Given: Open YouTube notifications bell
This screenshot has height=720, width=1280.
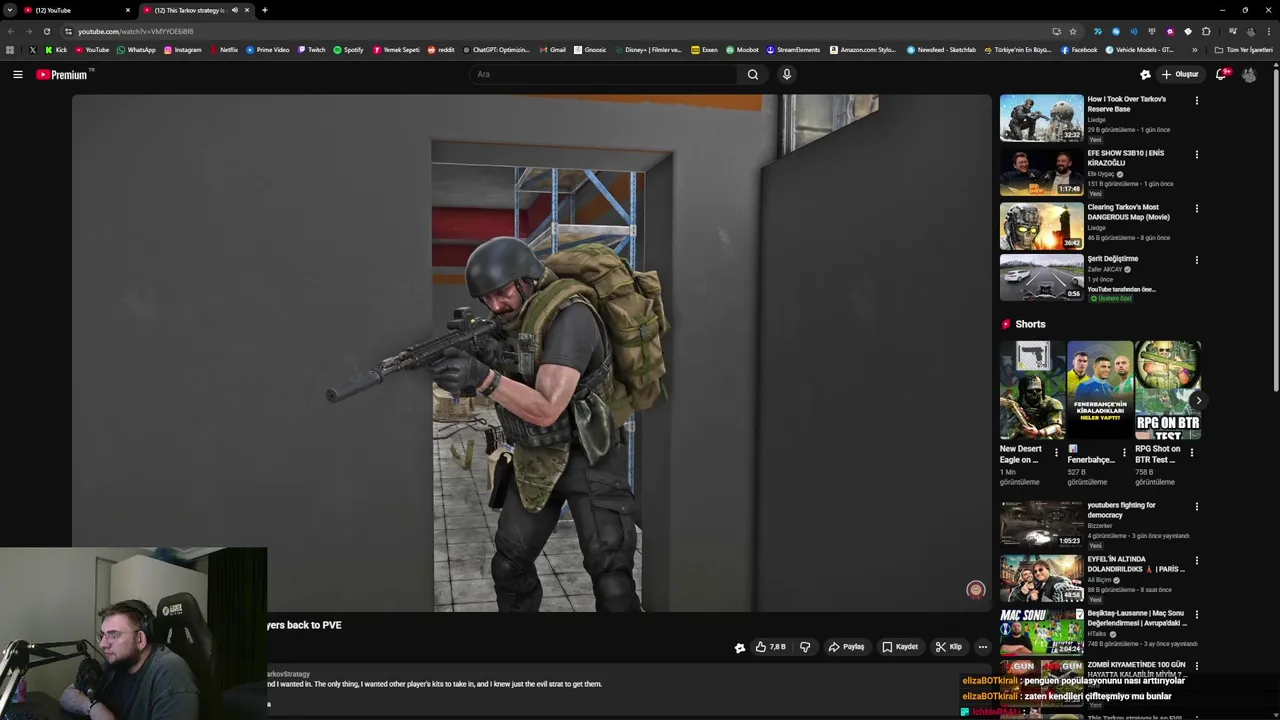Looking at the screenshot, I should point(1221,74).
